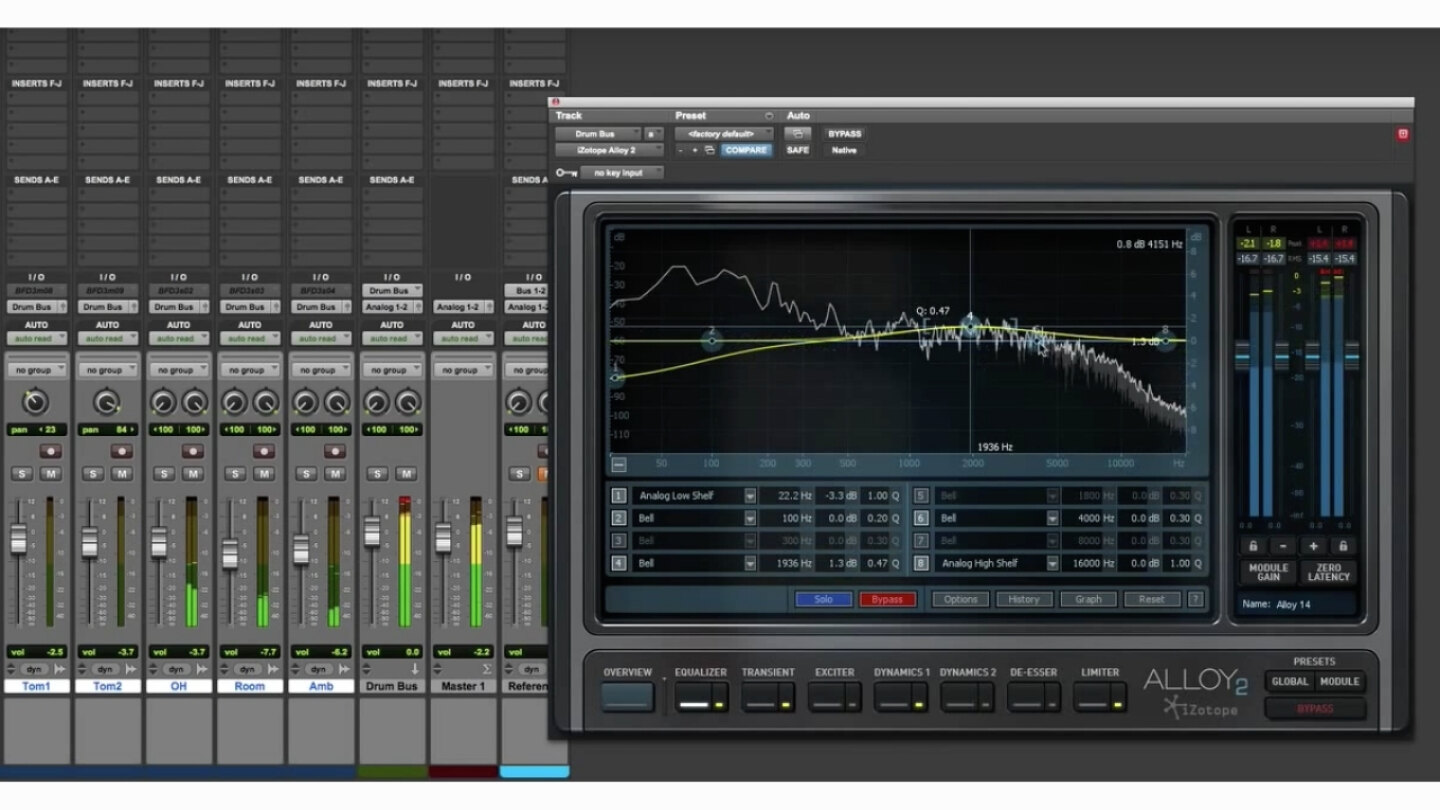Click the blue Solo button in EQ

pyautogui.click(x=824, y=599)
